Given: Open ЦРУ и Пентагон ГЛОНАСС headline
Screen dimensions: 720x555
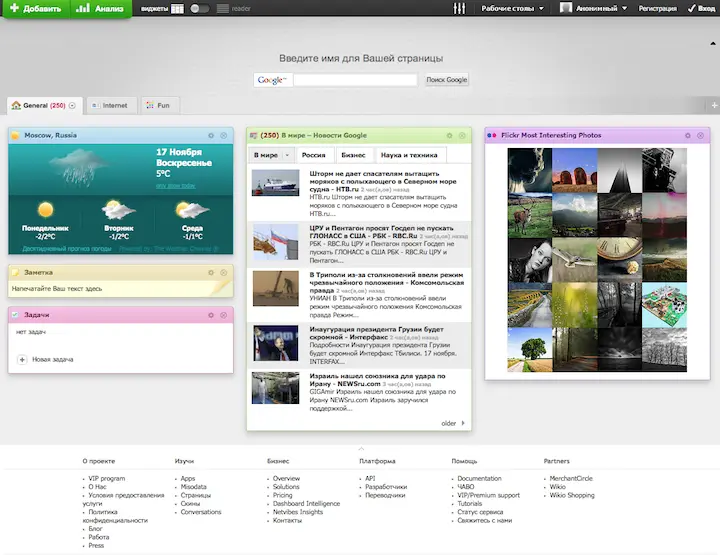Looking at the screenshot, I should tap(381, 232).
